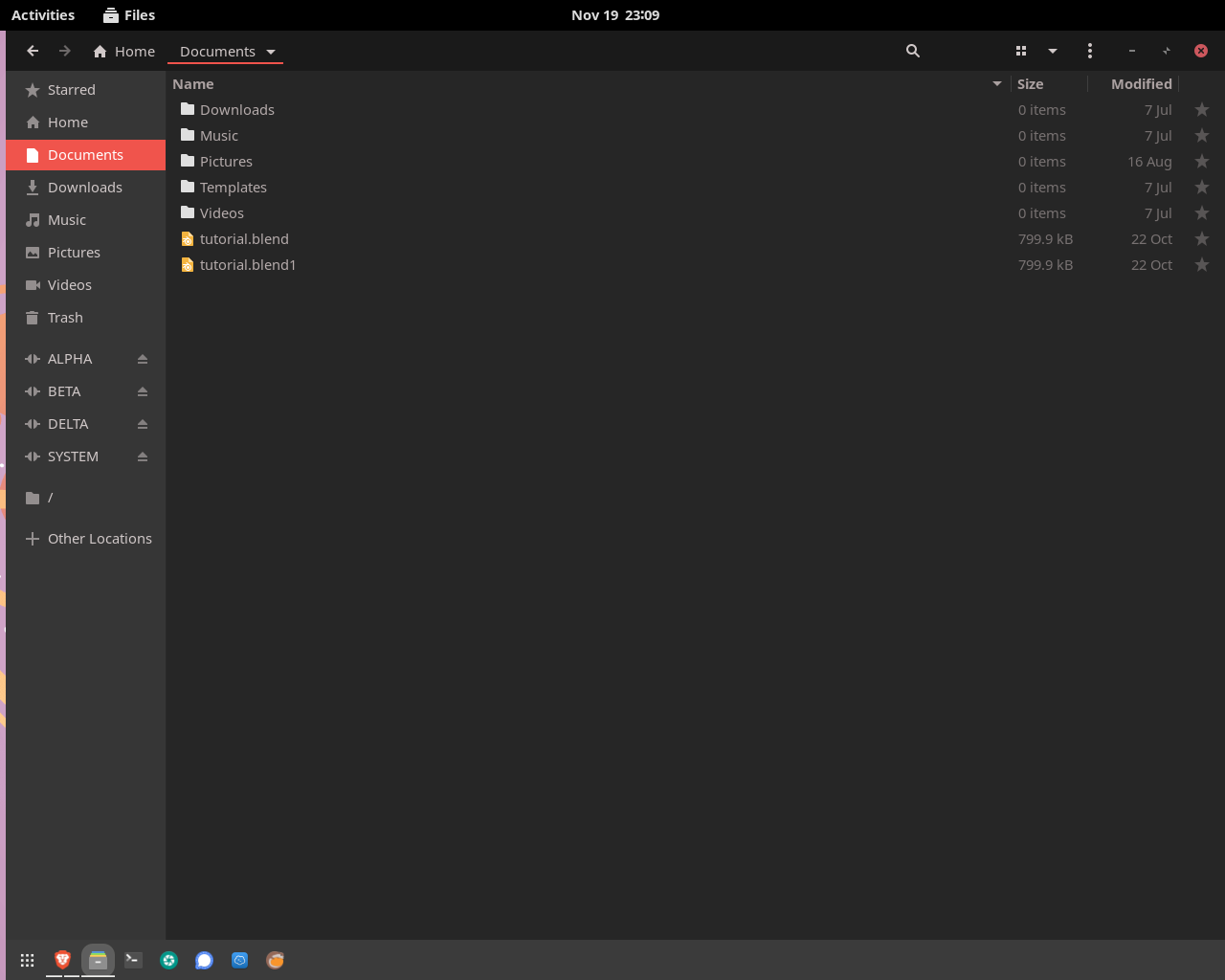
Task: Open the Files application menu
Action: [x=128, y=14]
